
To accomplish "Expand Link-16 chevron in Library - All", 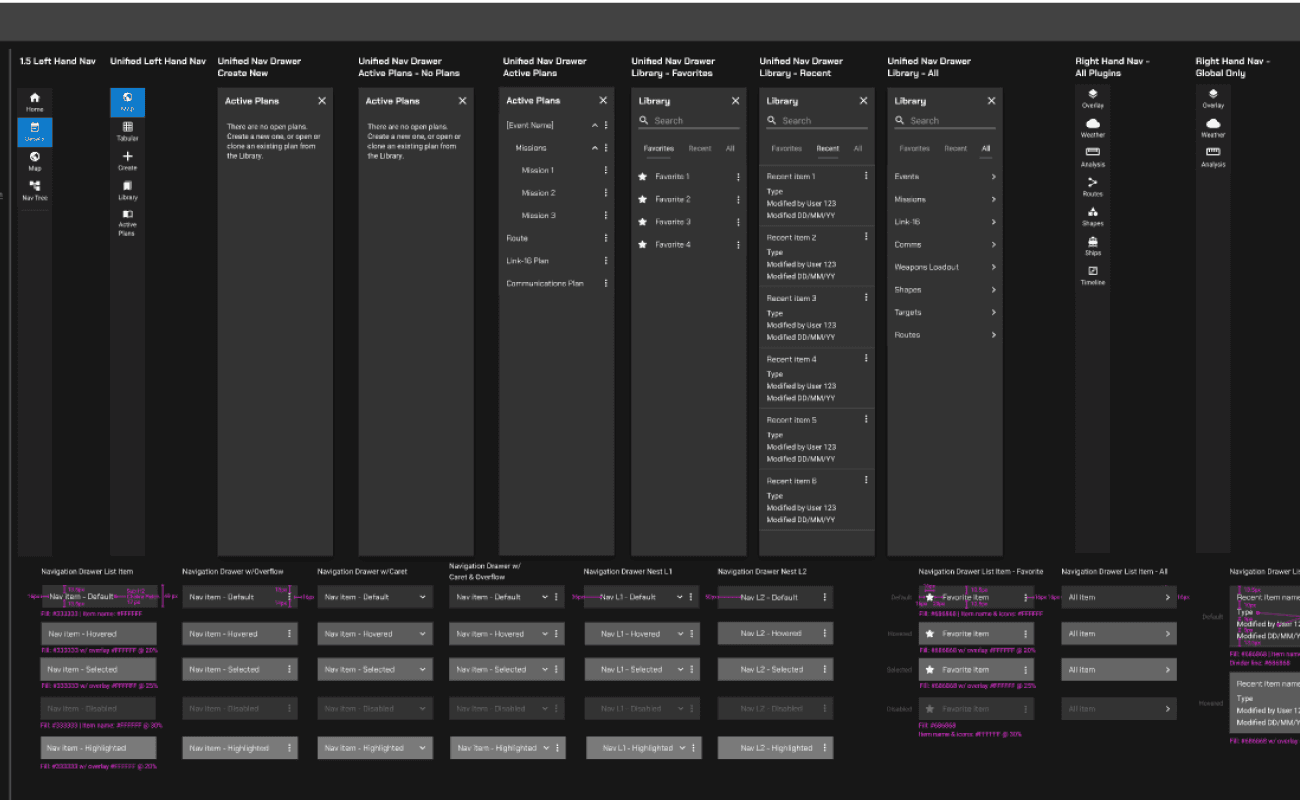I will click(993, 222).
